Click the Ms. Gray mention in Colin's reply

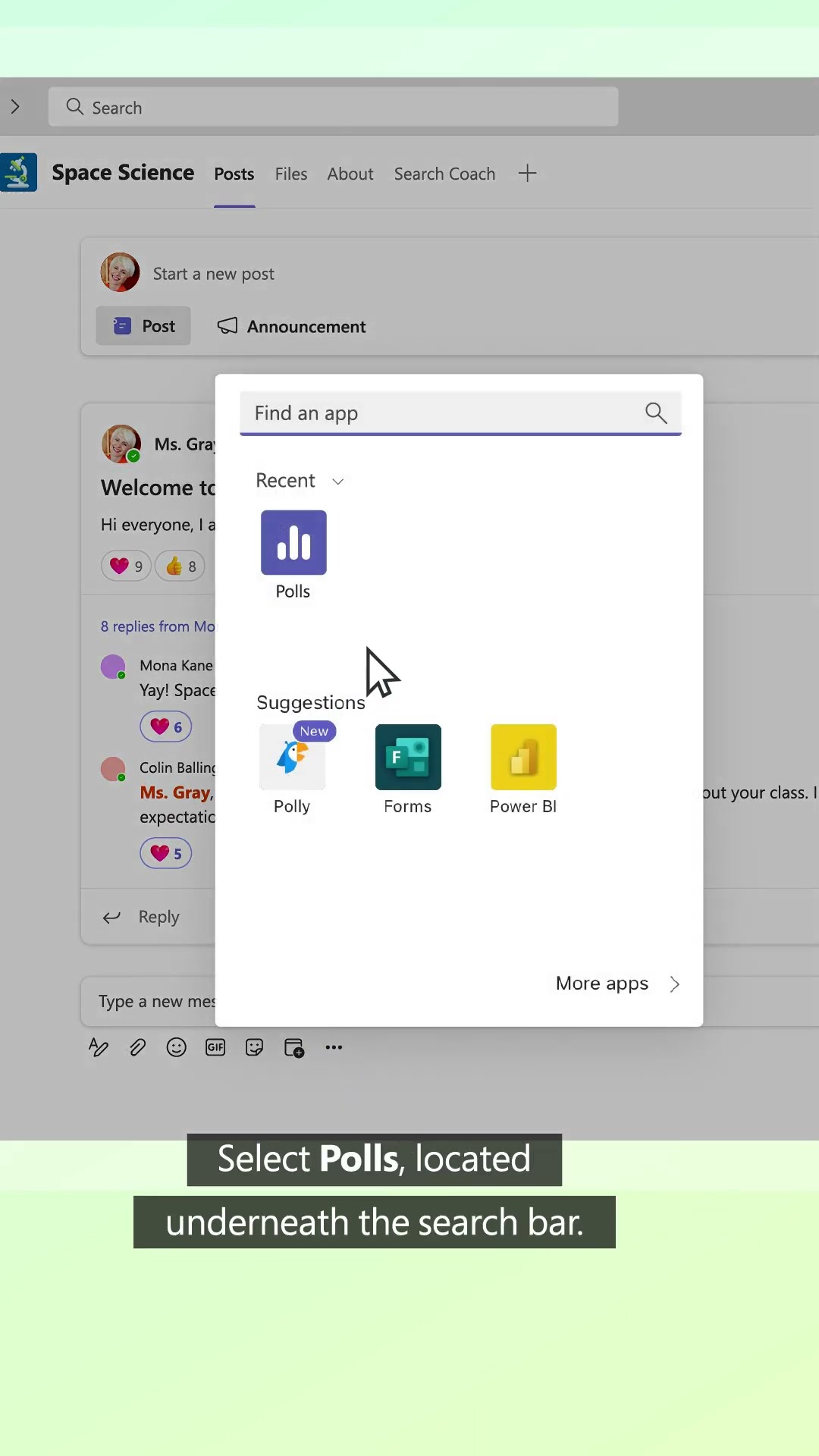click(x=175, y=792)
